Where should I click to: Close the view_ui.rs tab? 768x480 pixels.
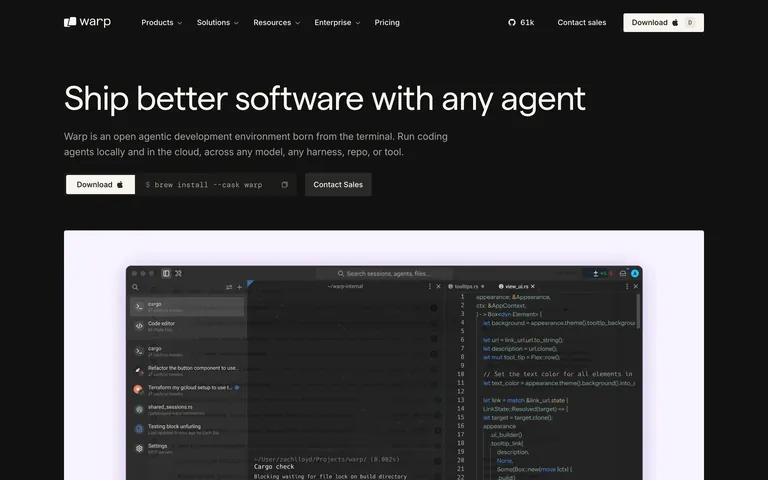(x=533, y=287)
